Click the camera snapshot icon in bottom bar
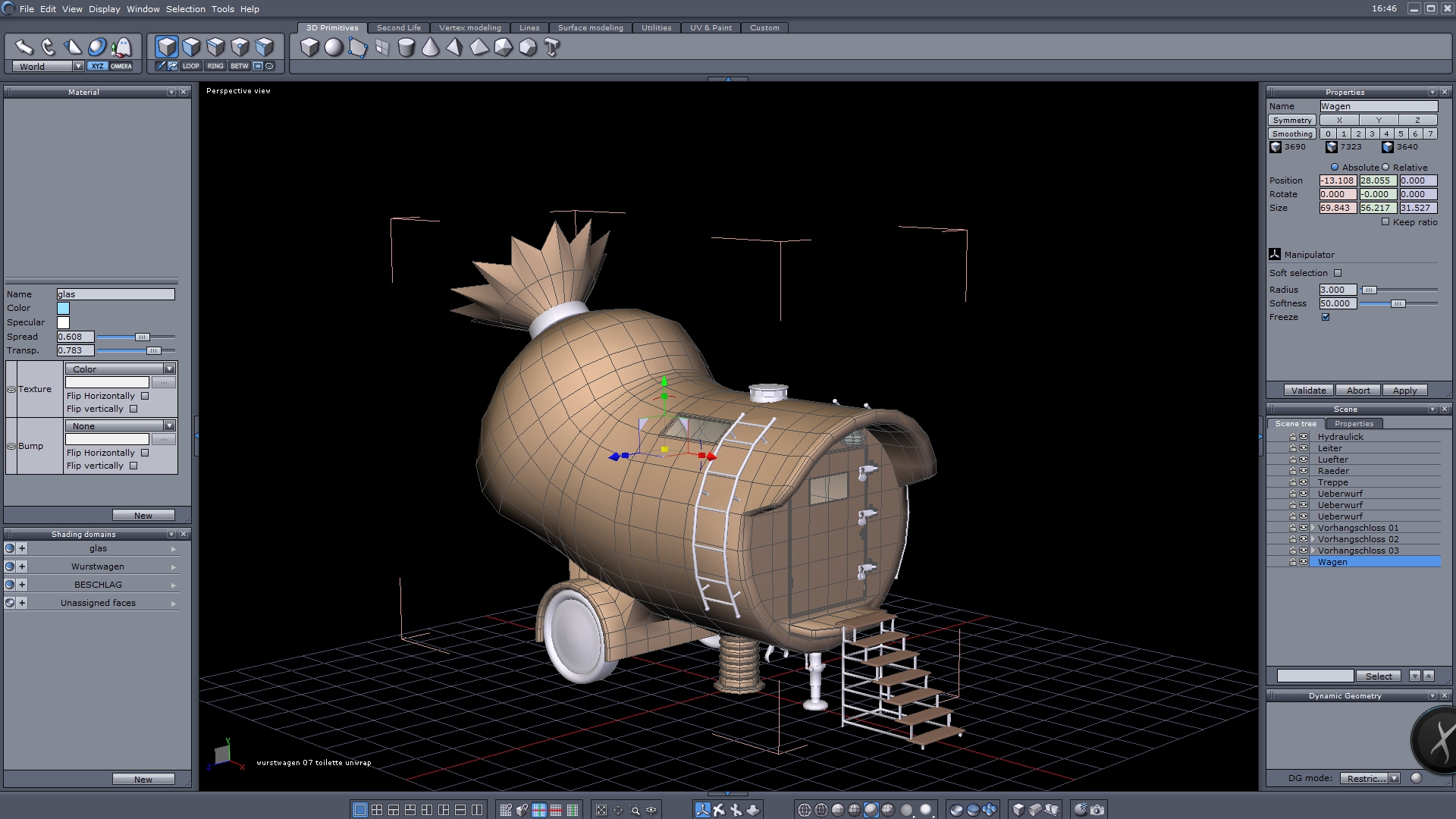The image size is (1456, 819). [1097, 810]
